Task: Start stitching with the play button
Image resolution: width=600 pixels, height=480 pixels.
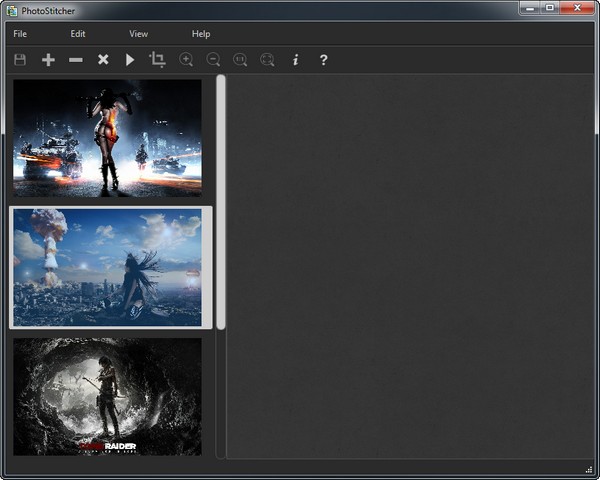Action: (130, 60)
